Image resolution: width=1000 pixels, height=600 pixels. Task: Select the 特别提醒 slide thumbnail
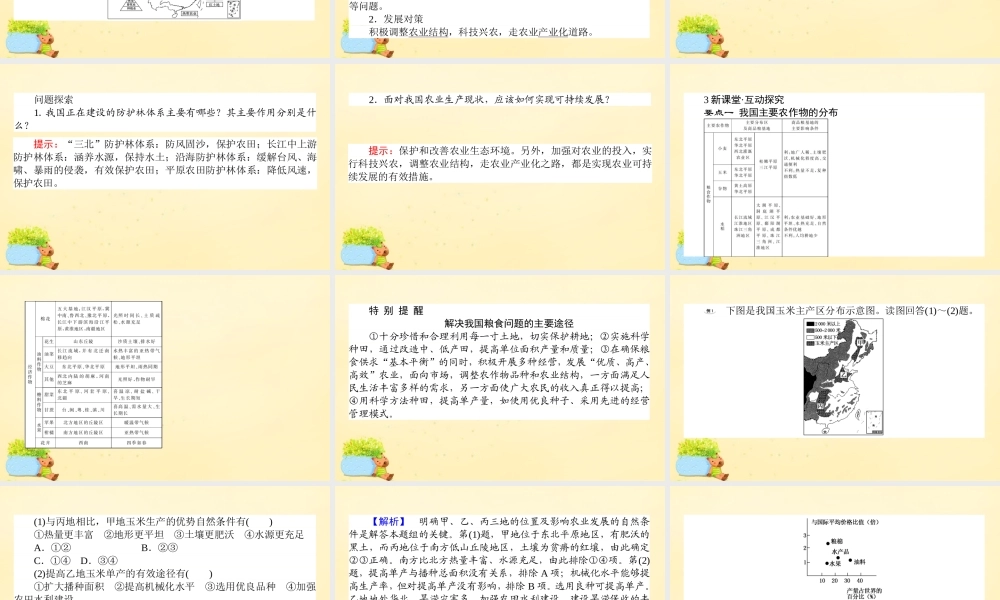click(500, 377)
